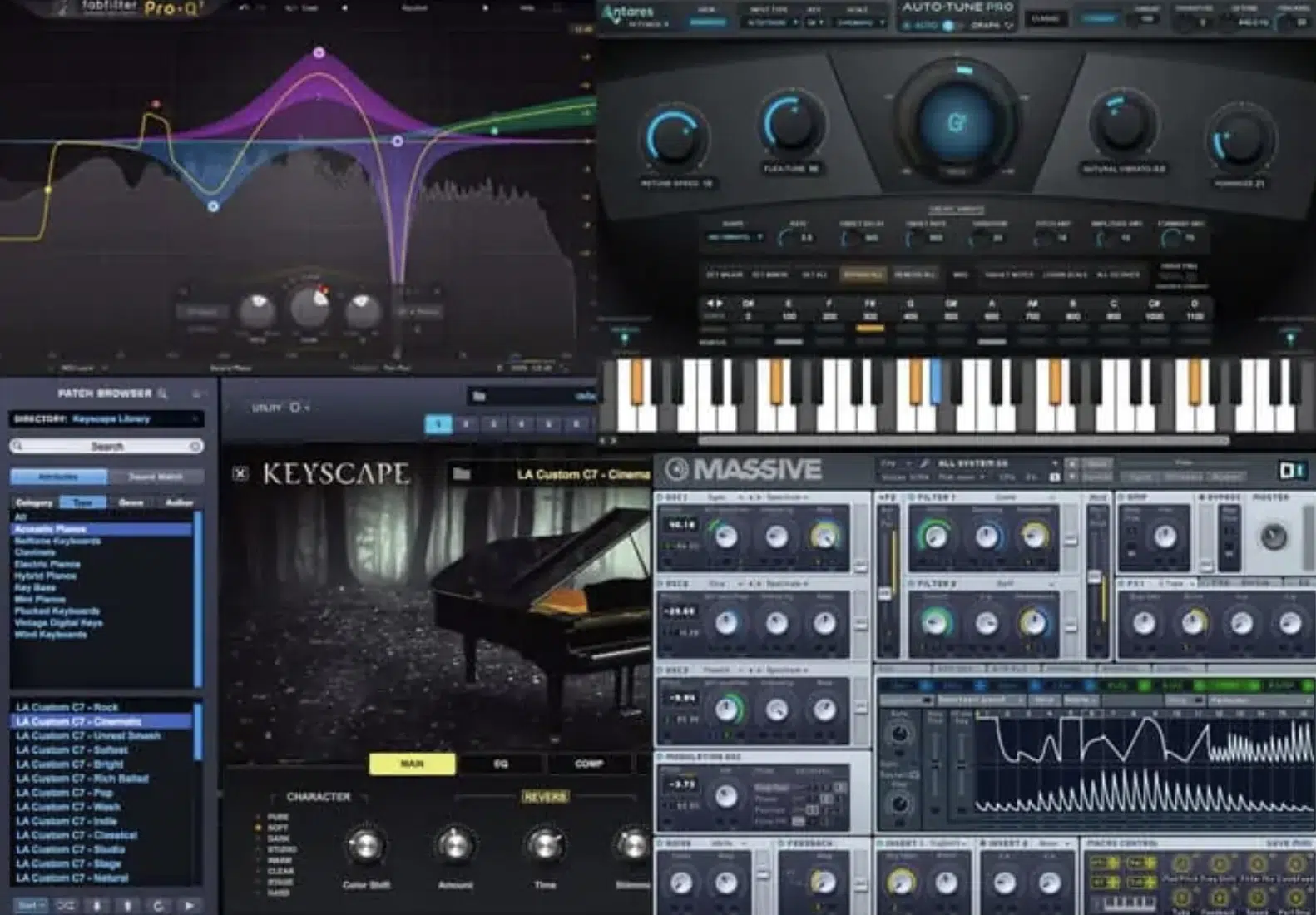Select the purple EQ band node in Pro-Q
This screenshot has width=1316, height=915.
click(x=319, y=53)
